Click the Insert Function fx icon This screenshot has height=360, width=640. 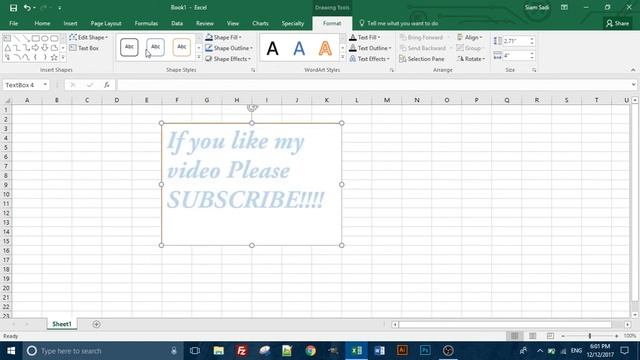pos(107,85)
